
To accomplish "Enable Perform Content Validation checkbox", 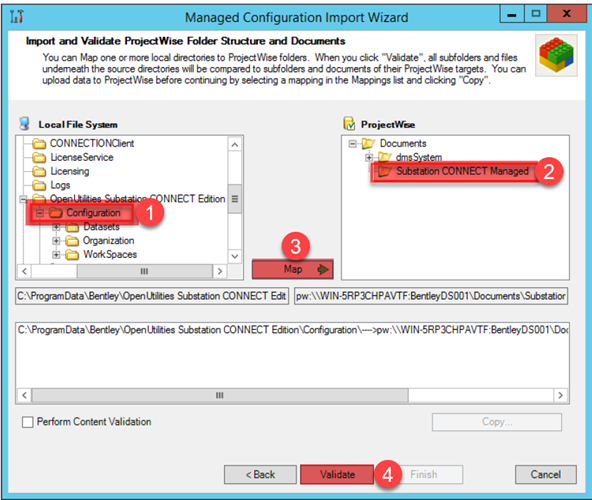I will coord(28,422).
